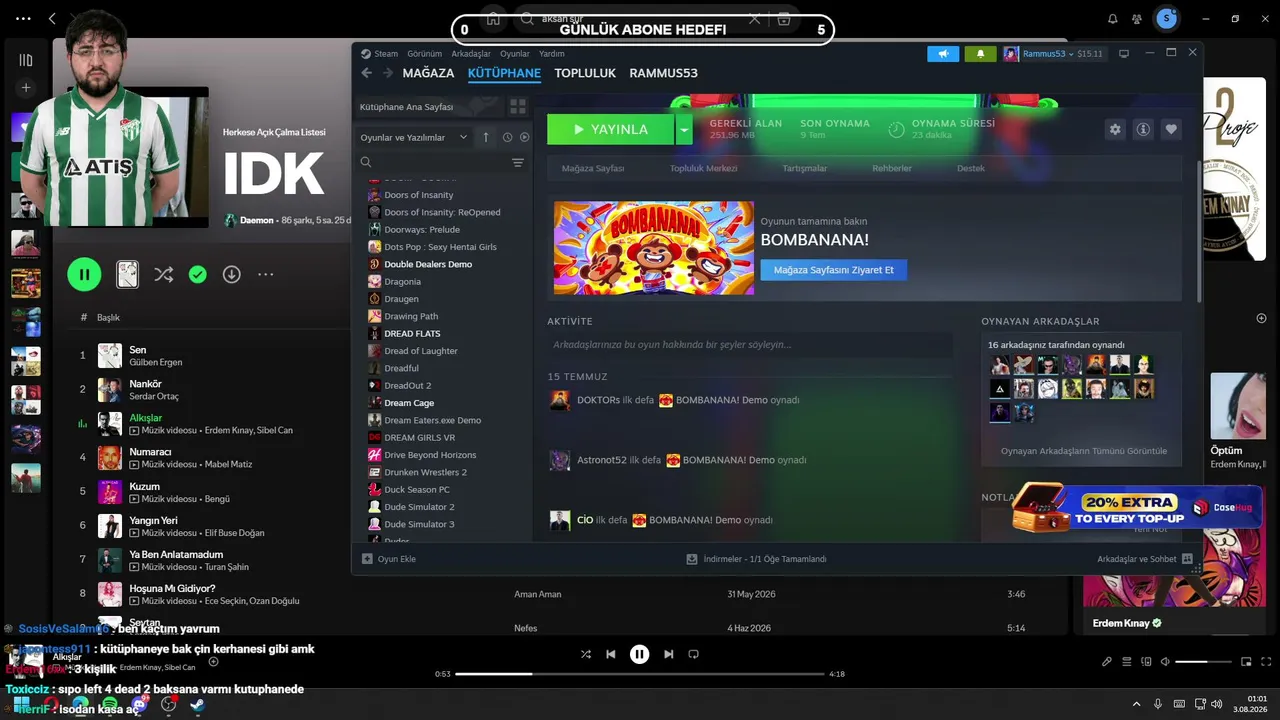This screenshot has height=720, width=1280.
Task: Open Steam announcements megaphone icon
Action: point(943,53)
